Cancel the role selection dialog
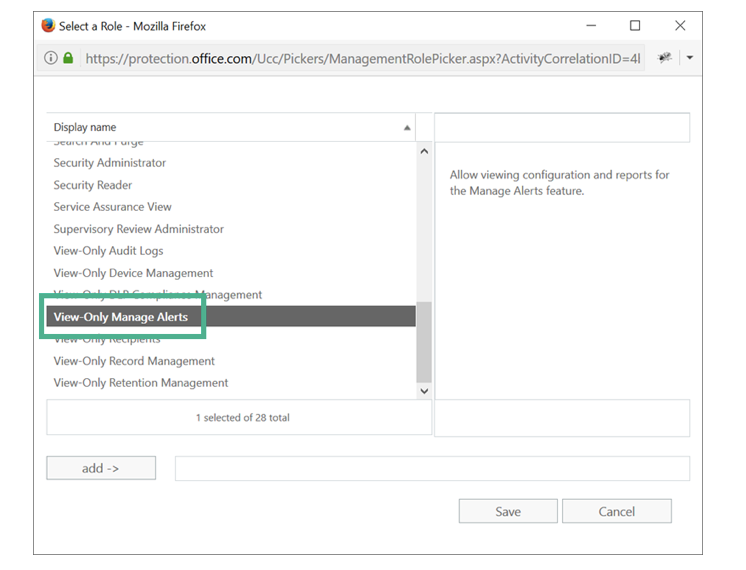This screenshot has width=746, height=570. pyautogui.click(x=616, y=511)
